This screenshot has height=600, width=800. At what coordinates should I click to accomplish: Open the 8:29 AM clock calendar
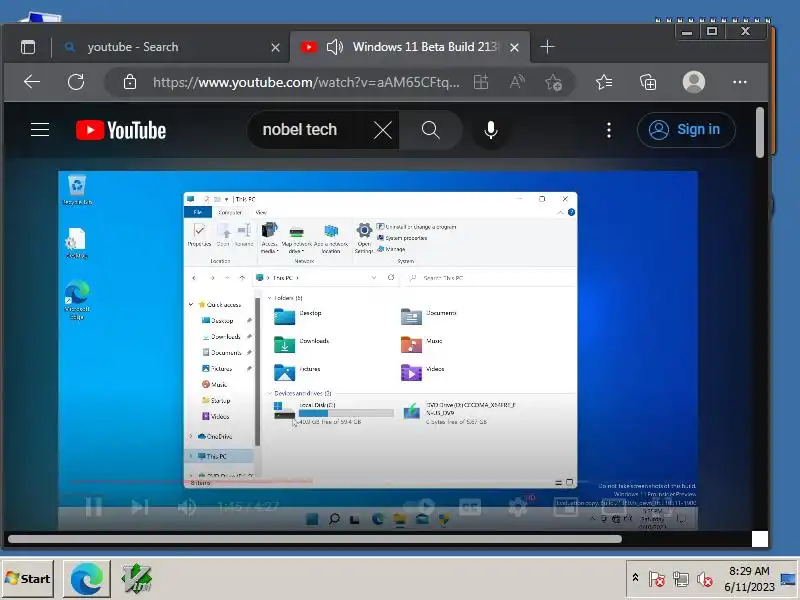(749, 579)
